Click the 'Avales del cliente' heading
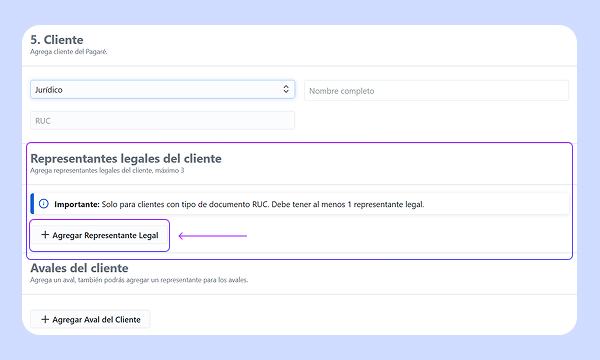 [x=79, y=268]
